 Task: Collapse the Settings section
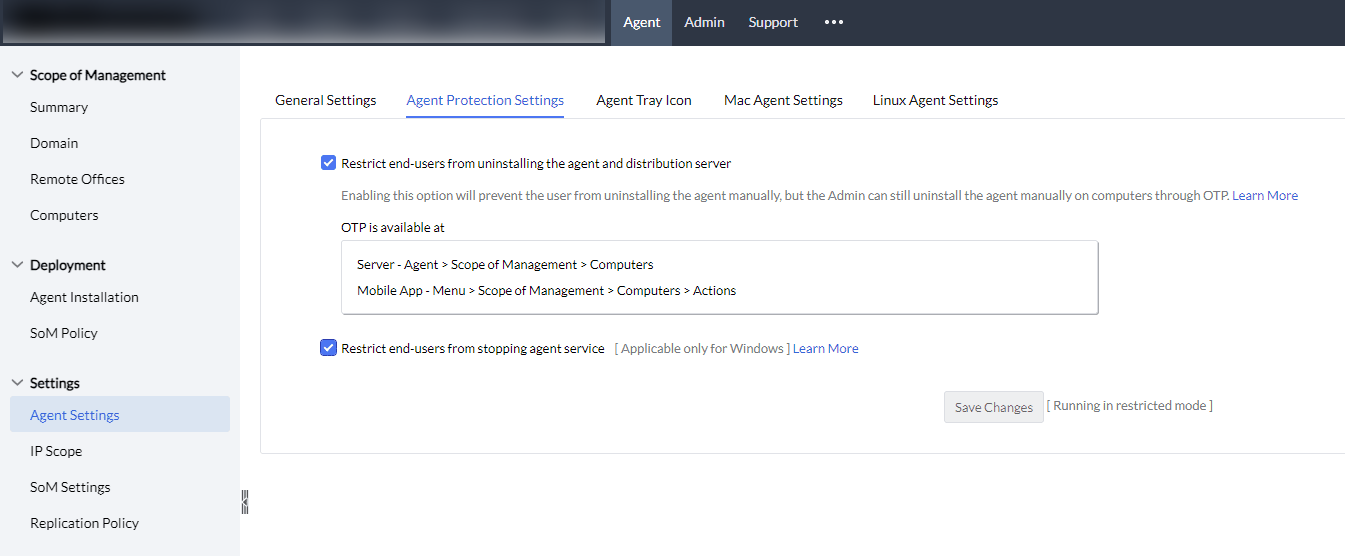pyautogui.click(x=17, y=383)
